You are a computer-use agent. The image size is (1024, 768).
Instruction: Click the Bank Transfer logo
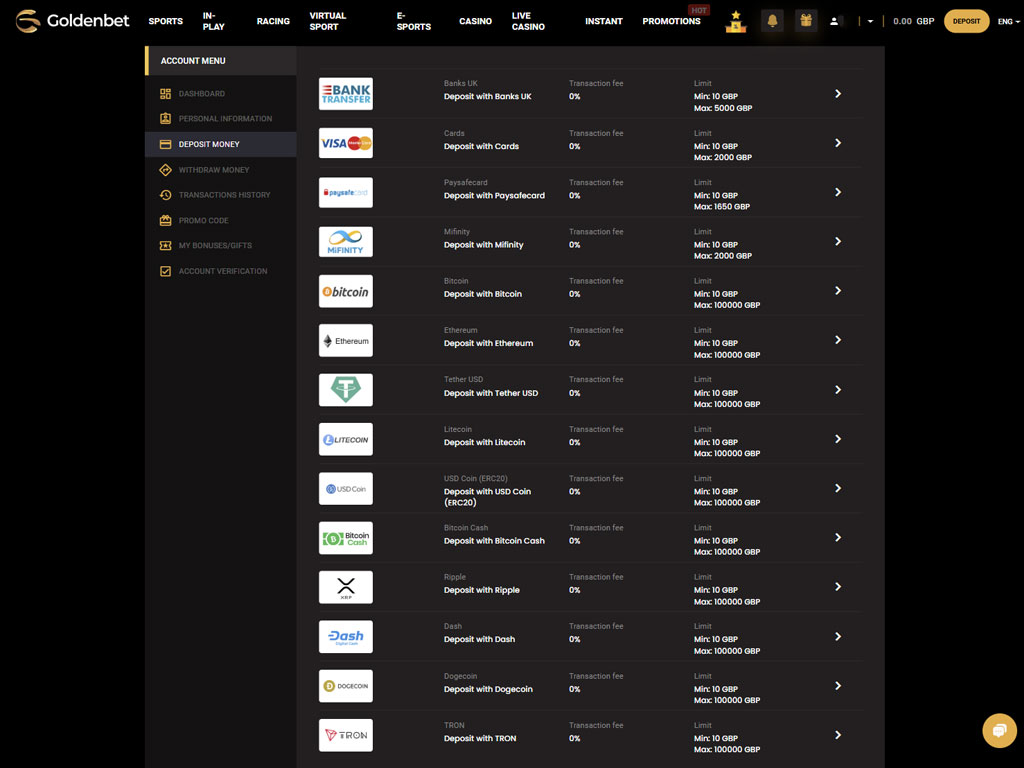(345, 94)
